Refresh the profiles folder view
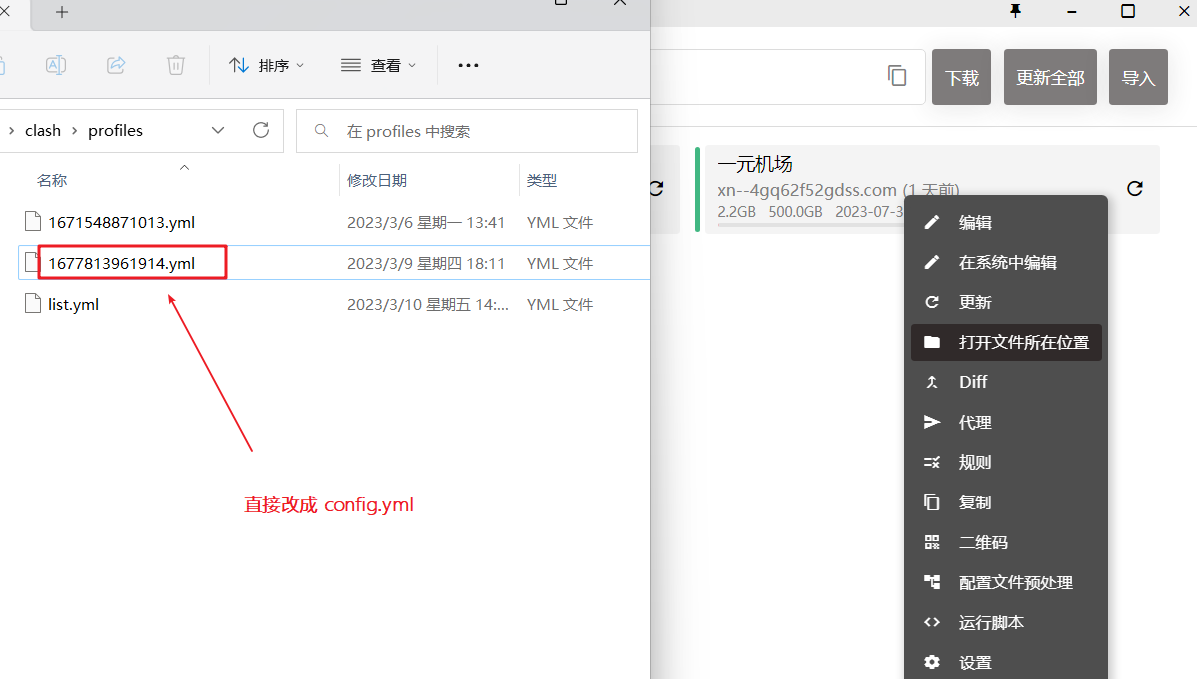This screenshot has height=679, width=1197. click(x=261, y=130)
